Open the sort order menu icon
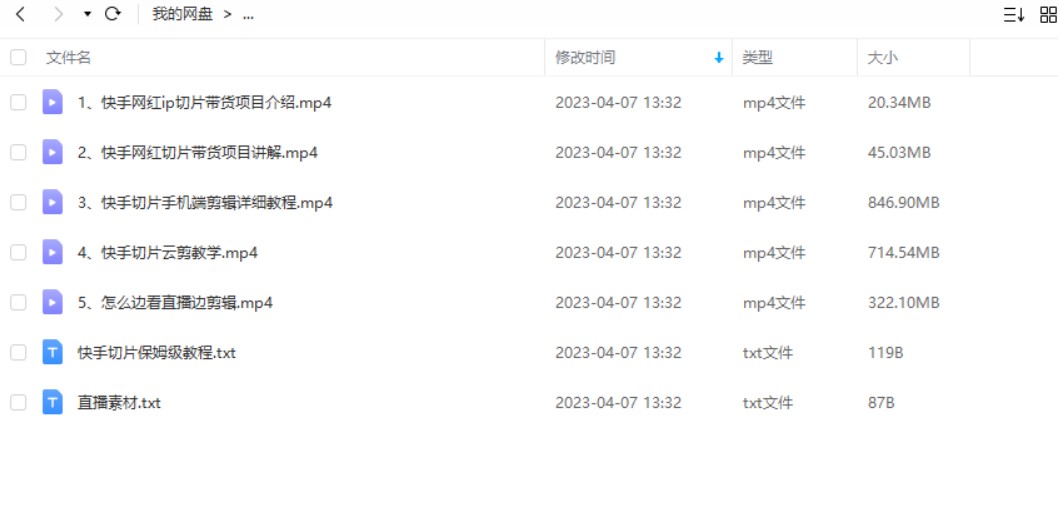The width and height of the screenshot is (1058, 509). (x=1013, y=14)
